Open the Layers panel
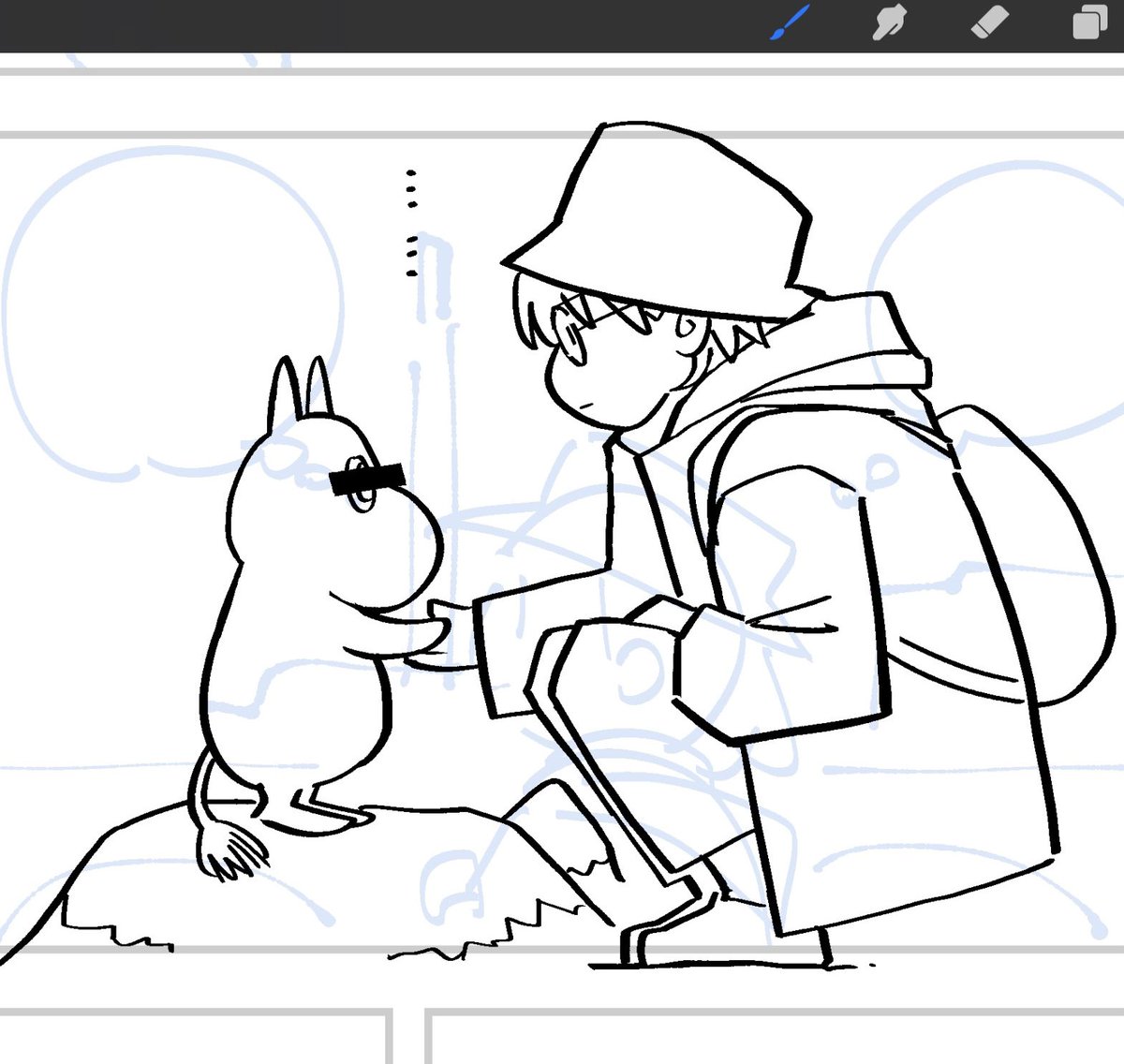 1089,22
